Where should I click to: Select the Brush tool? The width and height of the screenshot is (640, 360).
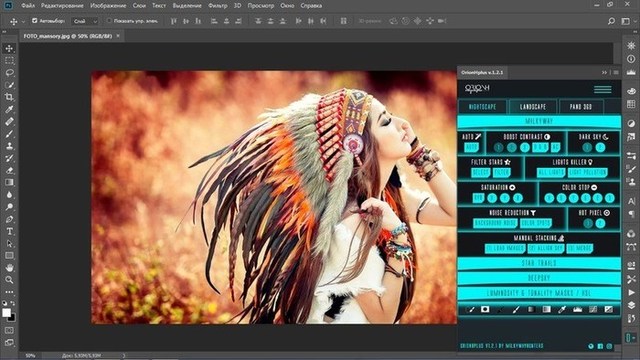point(9,134)
